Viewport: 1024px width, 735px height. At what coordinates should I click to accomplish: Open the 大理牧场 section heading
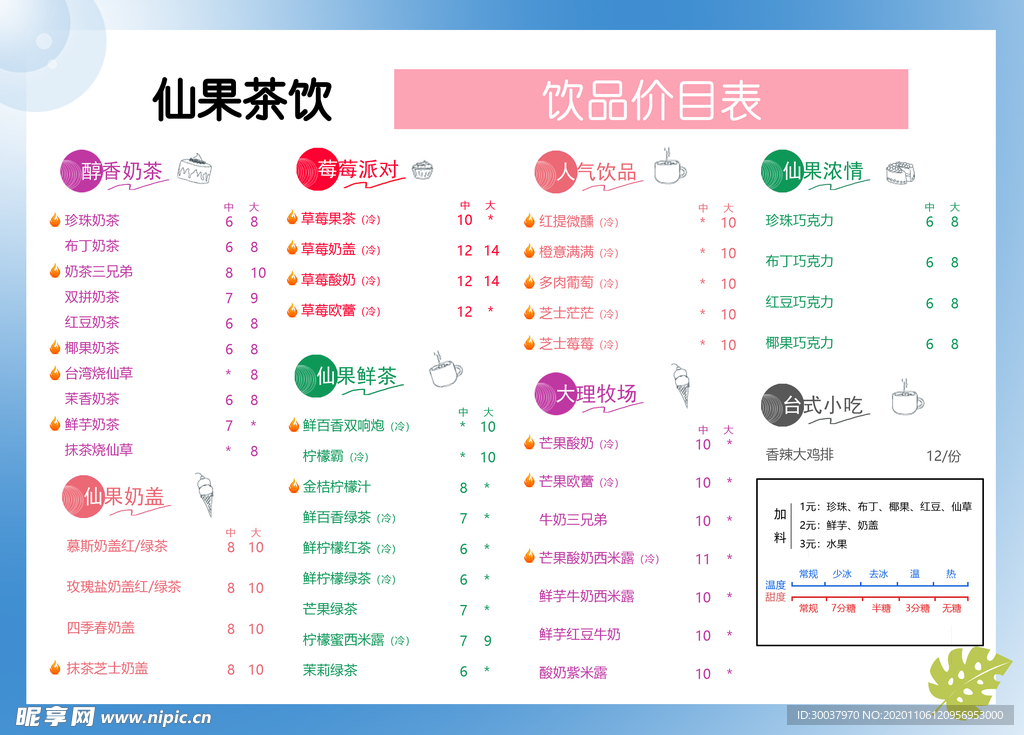(x=596, y=394)
